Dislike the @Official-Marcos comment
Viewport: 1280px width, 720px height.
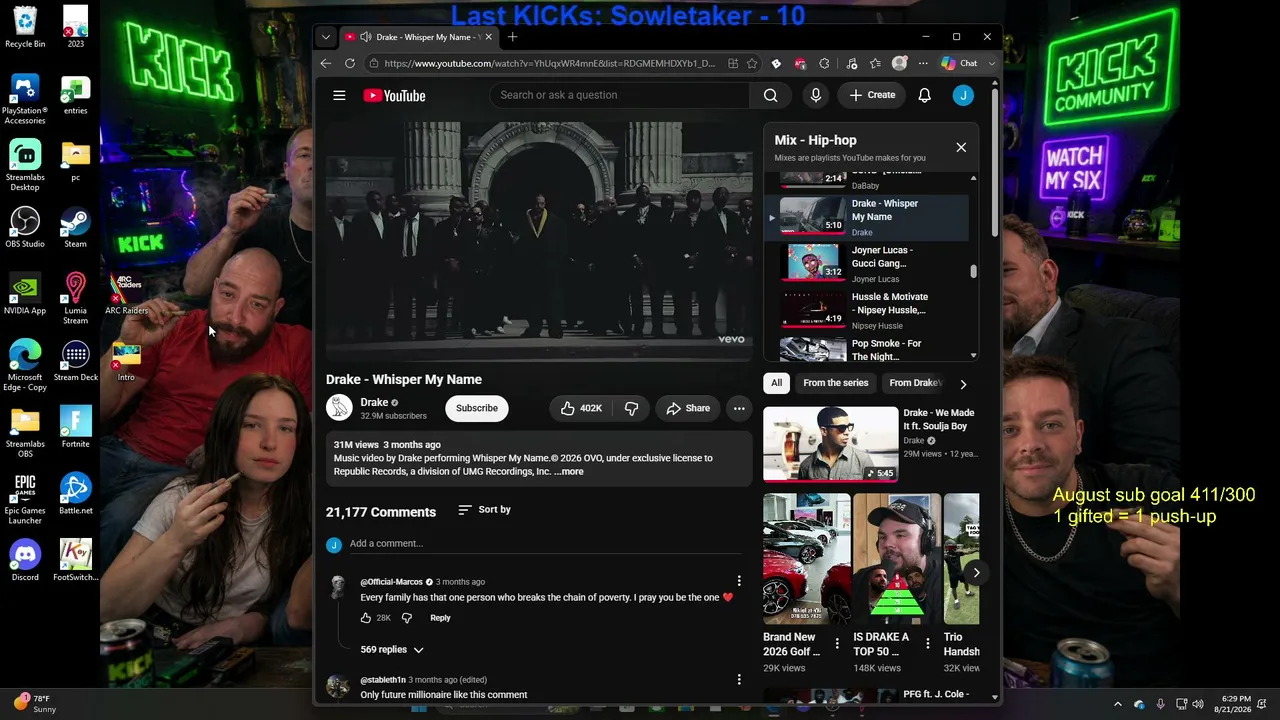click(406, 618)
